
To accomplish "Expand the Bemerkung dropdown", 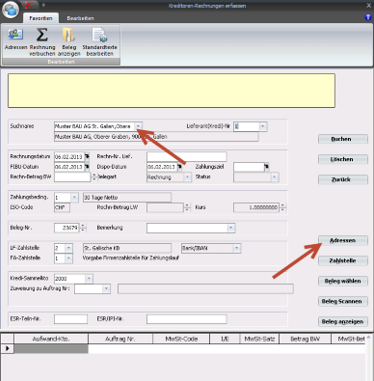I will tap(231, 228).
